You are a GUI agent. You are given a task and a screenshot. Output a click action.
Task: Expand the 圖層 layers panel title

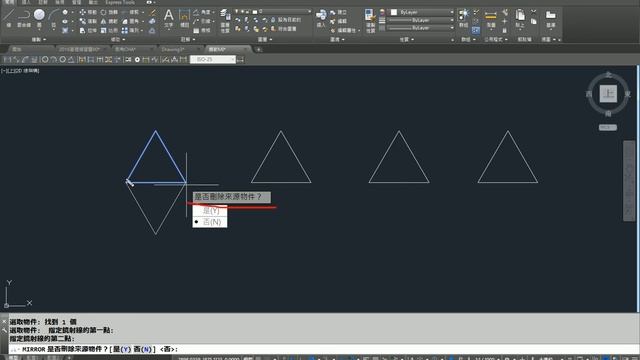(x=265, y=40)
